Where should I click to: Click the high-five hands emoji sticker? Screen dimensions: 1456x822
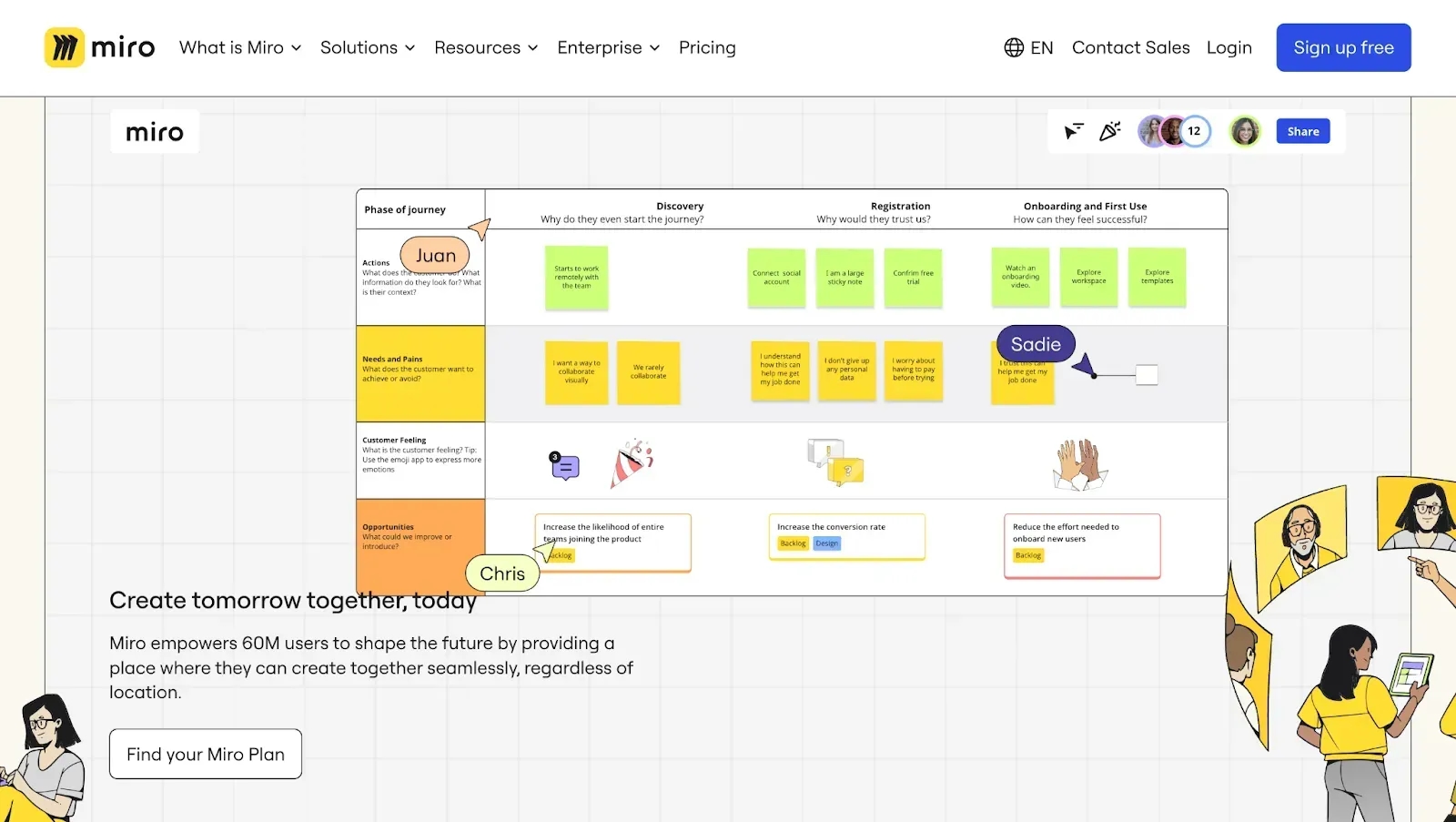click(x=1080, y=464)
